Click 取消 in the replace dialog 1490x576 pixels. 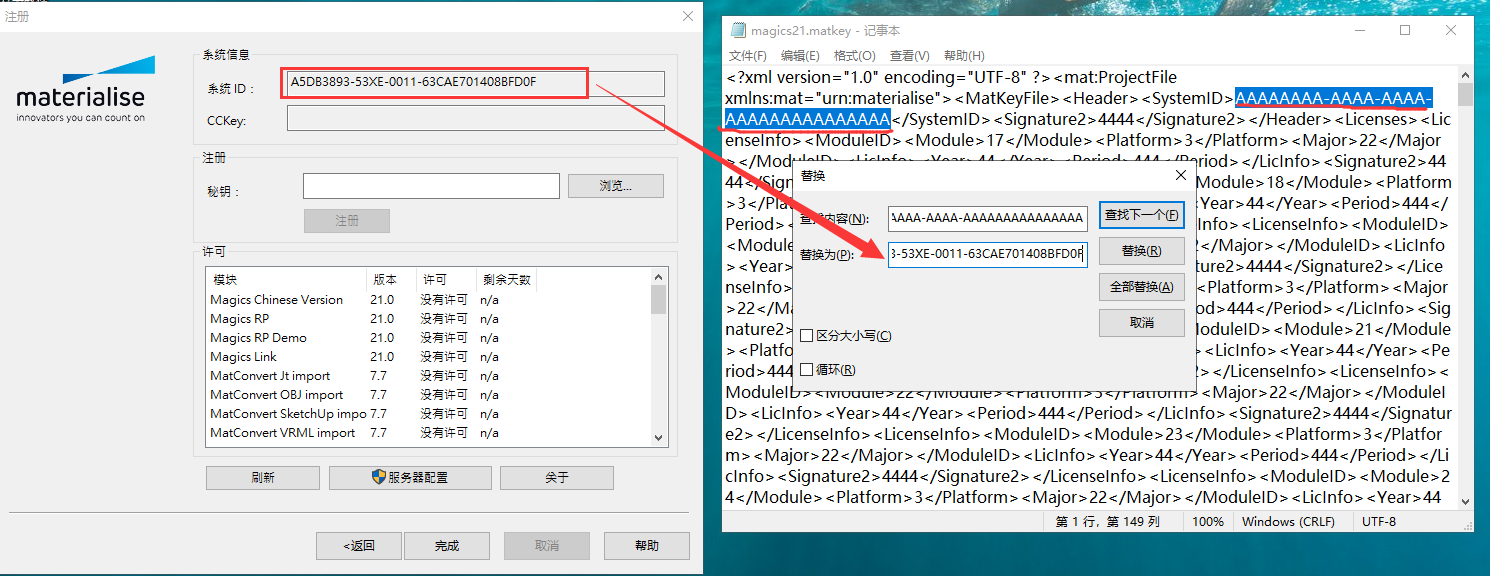pos(1141,323)
